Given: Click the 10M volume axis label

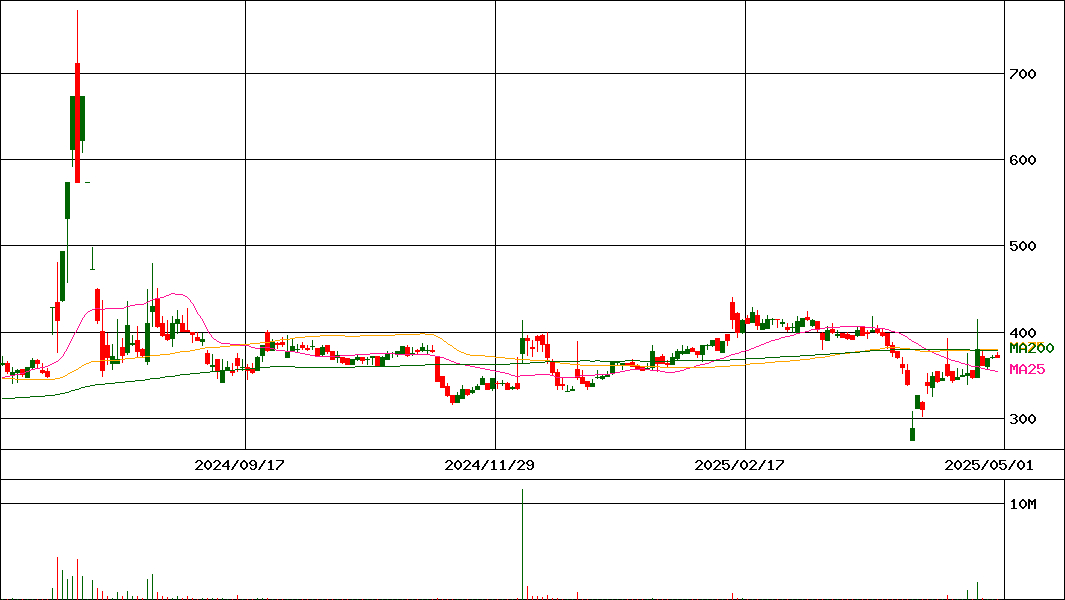Looking at the screenshot, I should click(1023, 504).
